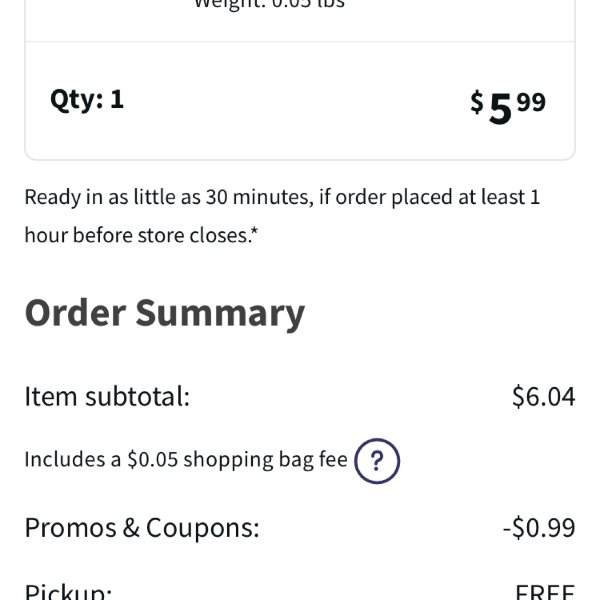This screenshot has width=600, height=600.
Task: Tap the 'Includes a $0.05 shopping bag fee' text
Action: (x=186, y=460)
